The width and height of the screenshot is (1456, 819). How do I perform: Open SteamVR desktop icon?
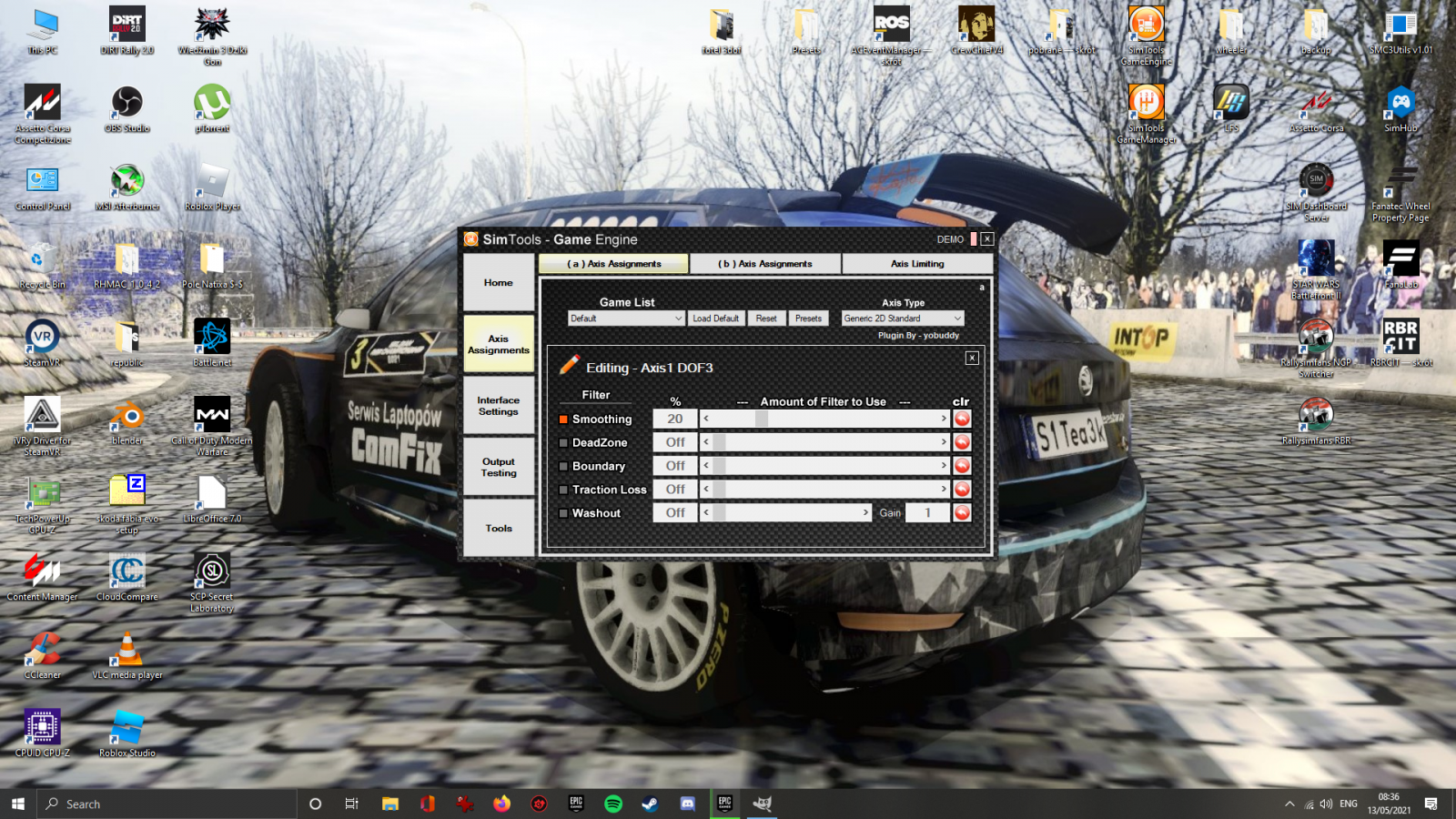click(42, 343)
